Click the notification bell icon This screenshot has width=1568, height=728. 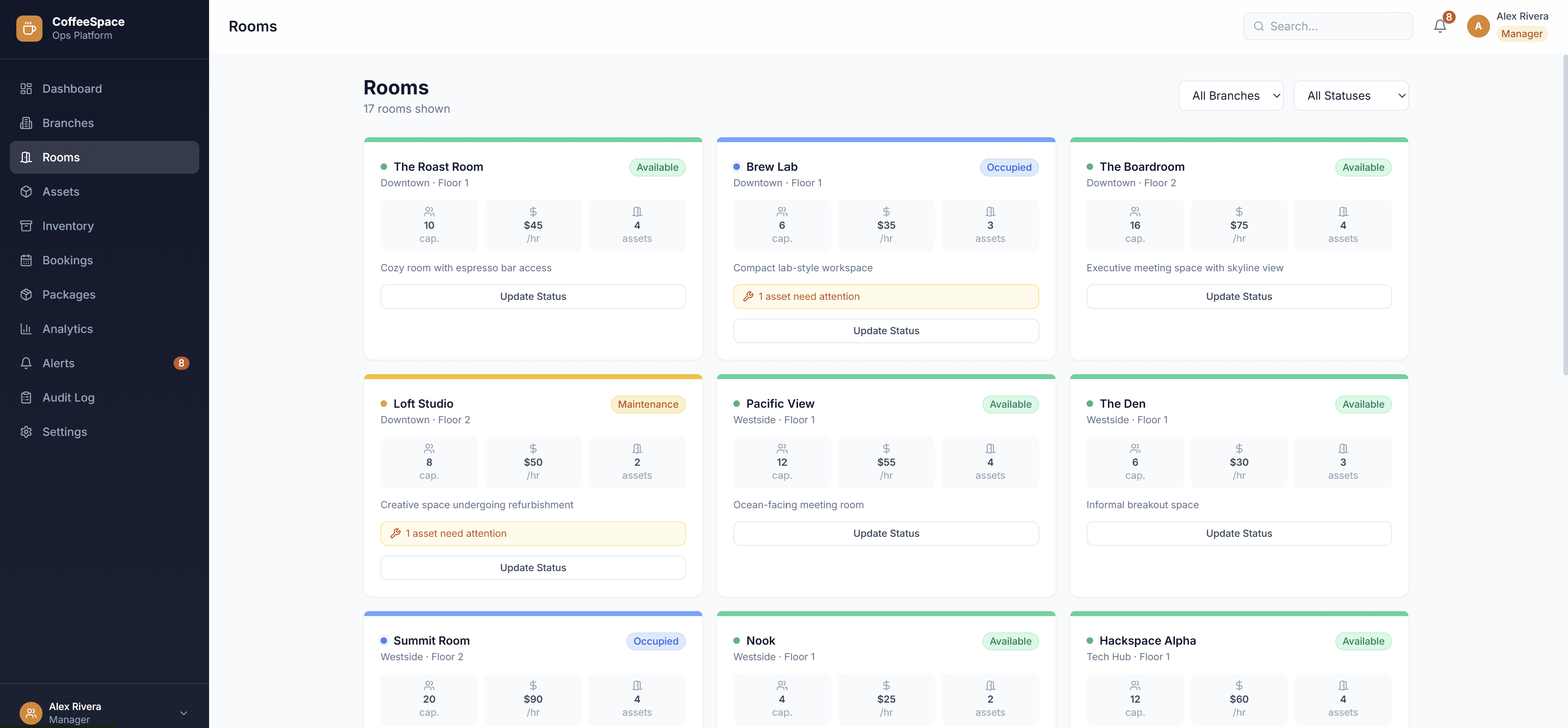point(1439,26)
